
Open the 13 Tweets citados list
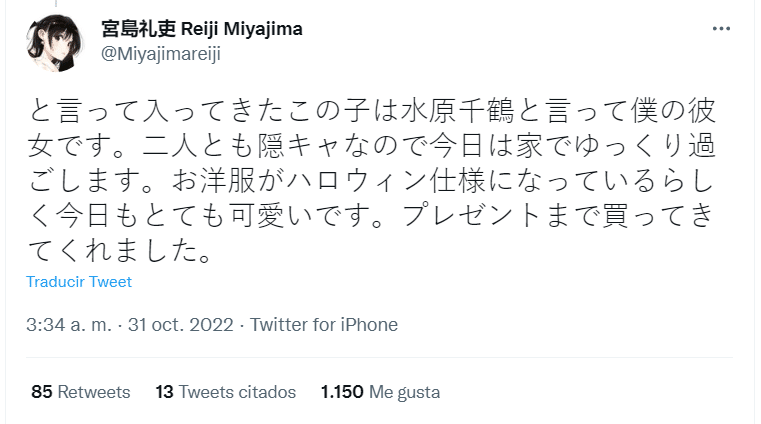click(x=226, y=392)
